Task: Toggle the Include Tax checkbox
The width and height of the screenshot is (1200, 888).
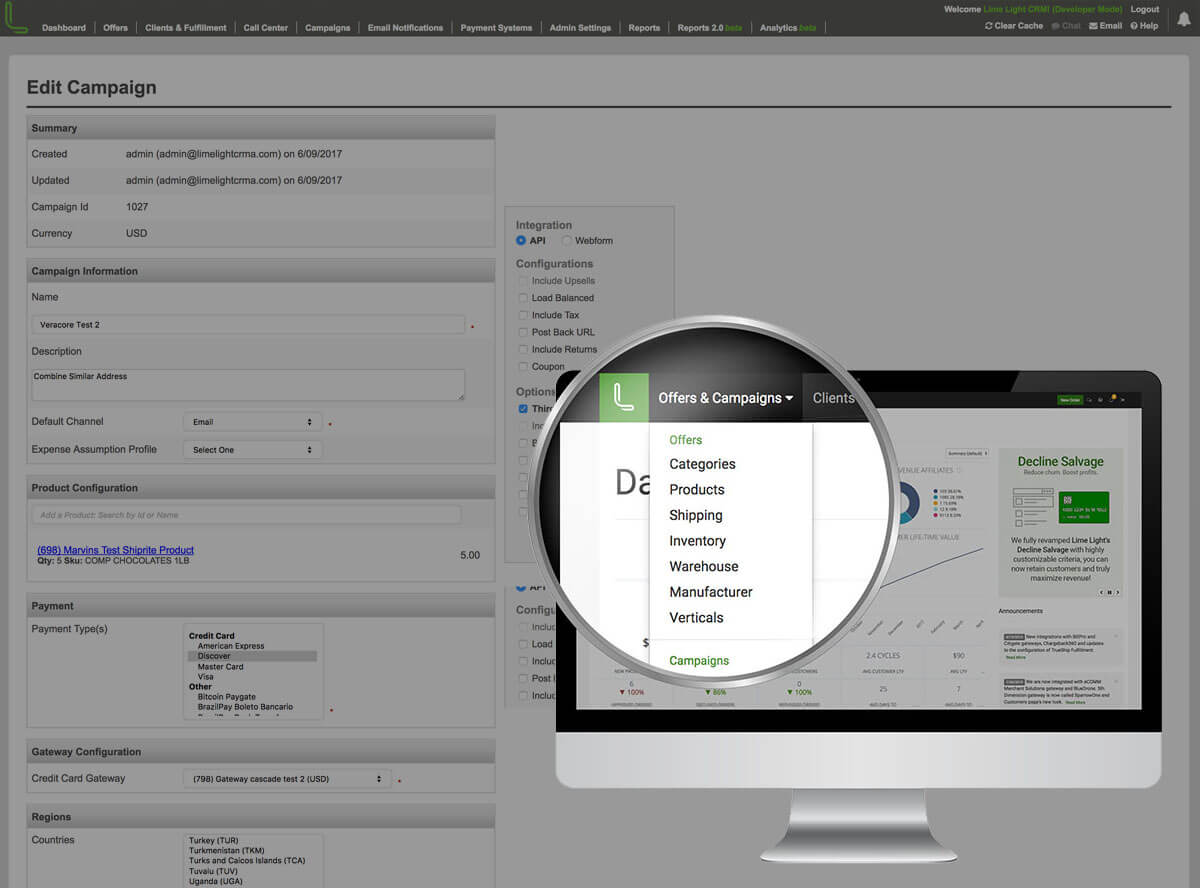Action: [x=523, y=315]
